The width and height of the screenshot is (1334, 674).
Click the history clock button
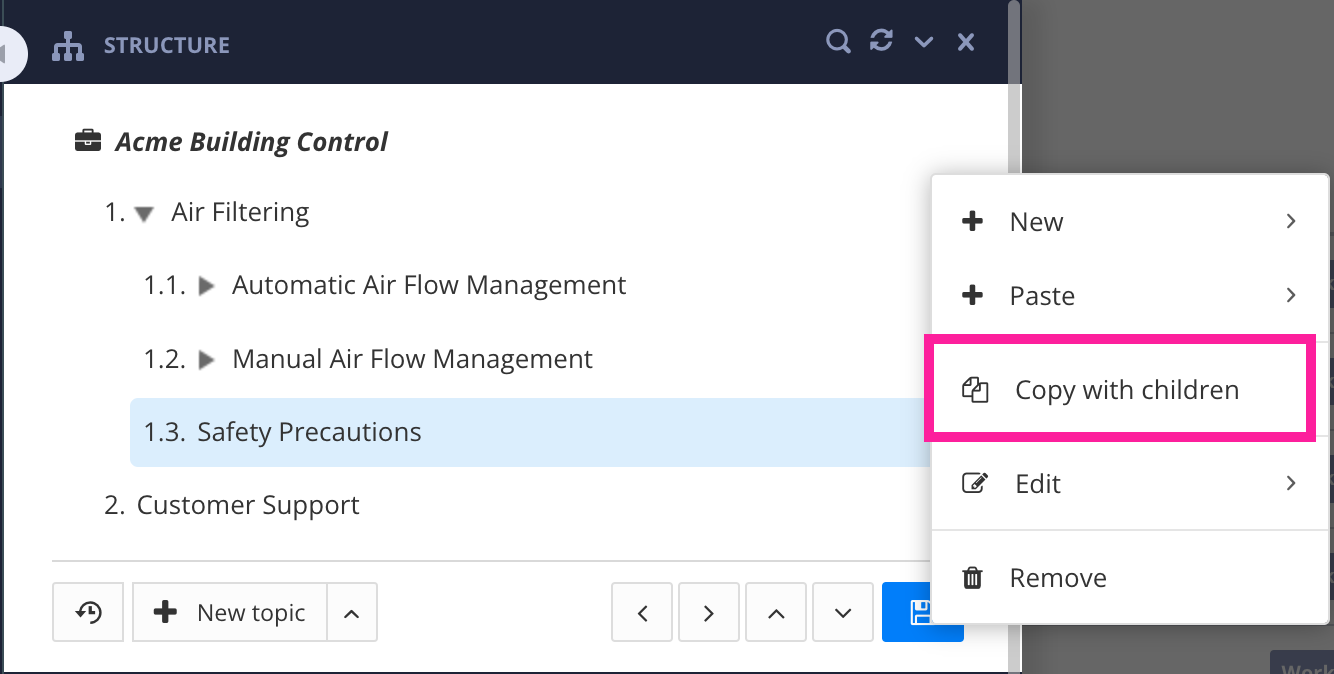tap(88, 612)
